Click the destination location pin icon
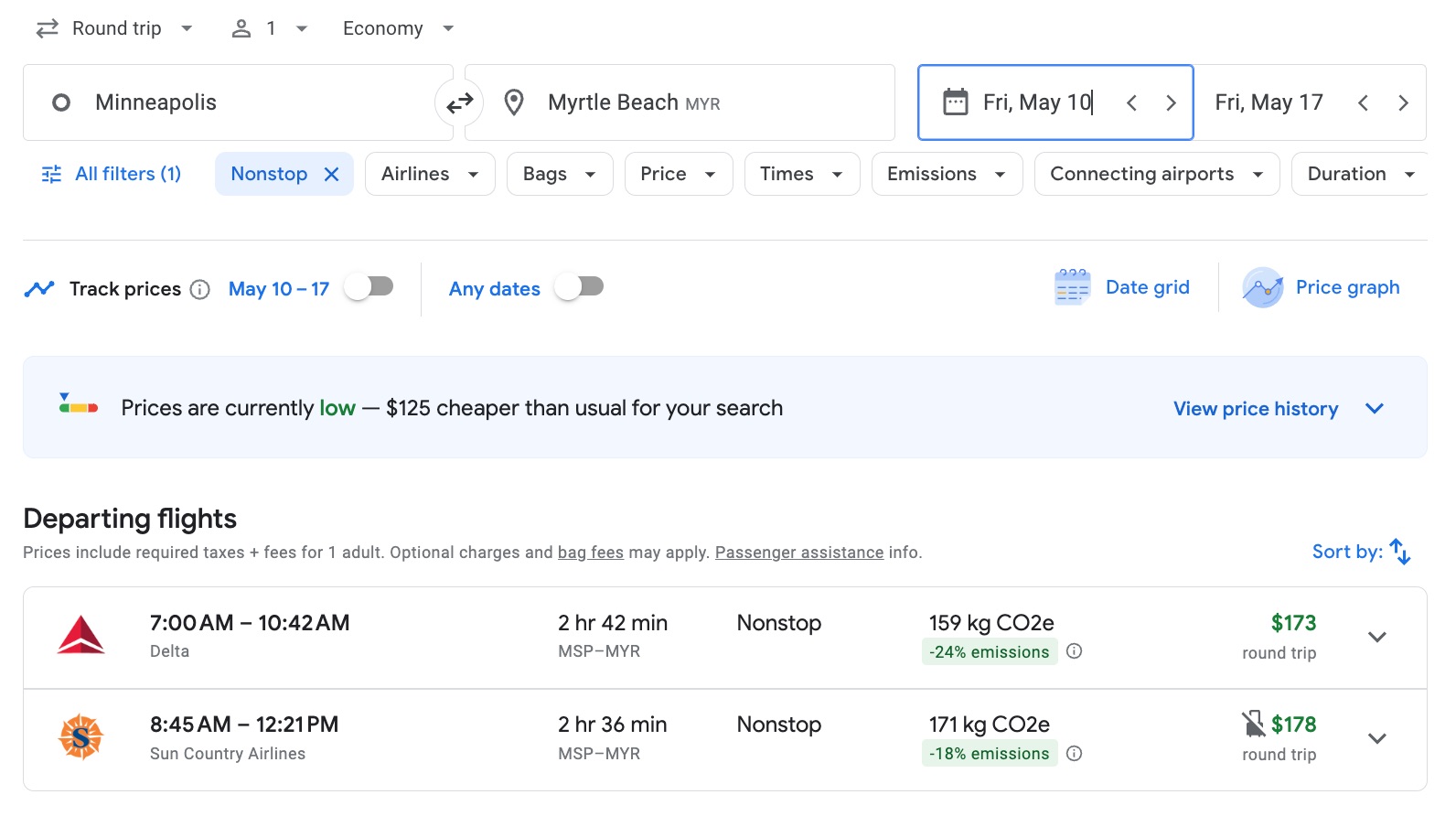The image size is (1456, 816). (x=514, y=102)
